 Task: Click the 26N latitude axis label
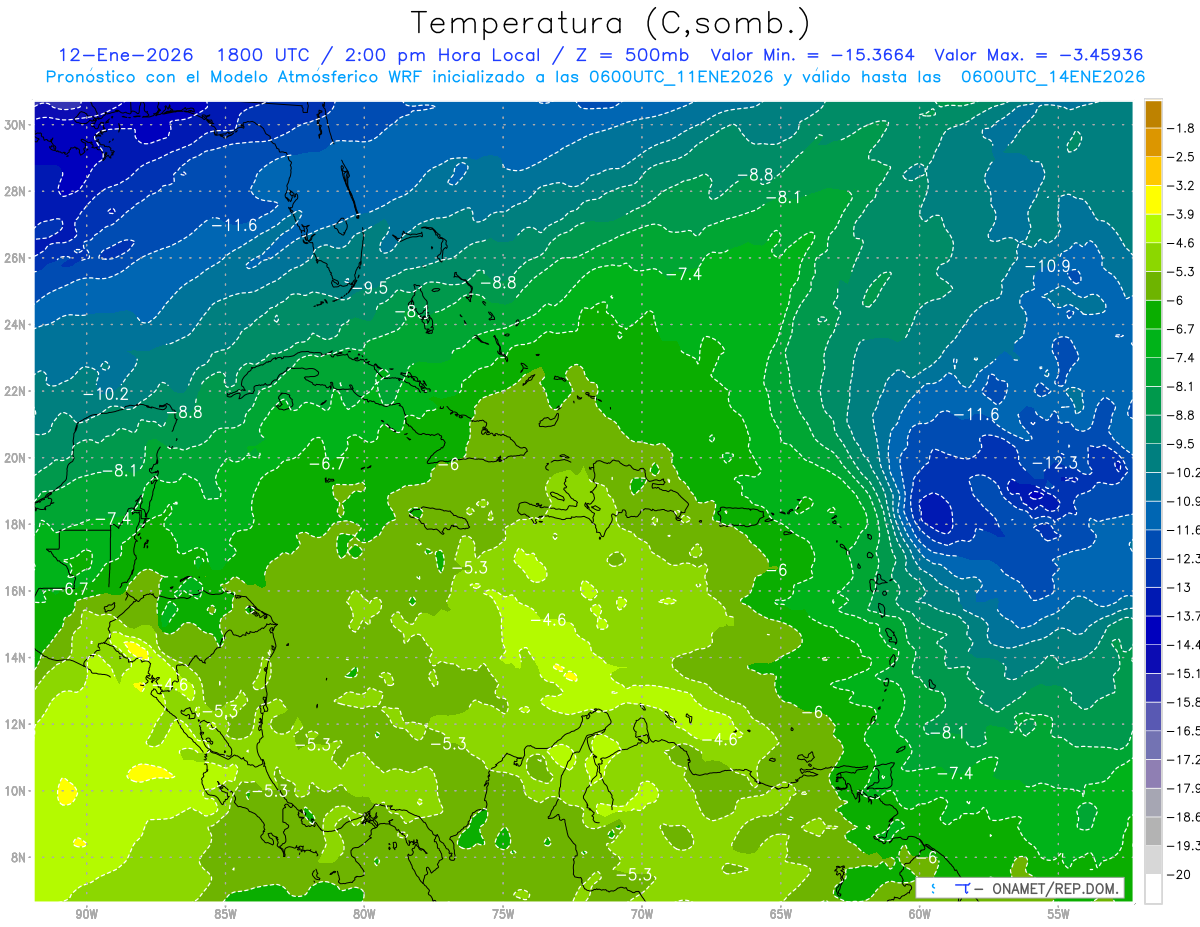[15, 258]
